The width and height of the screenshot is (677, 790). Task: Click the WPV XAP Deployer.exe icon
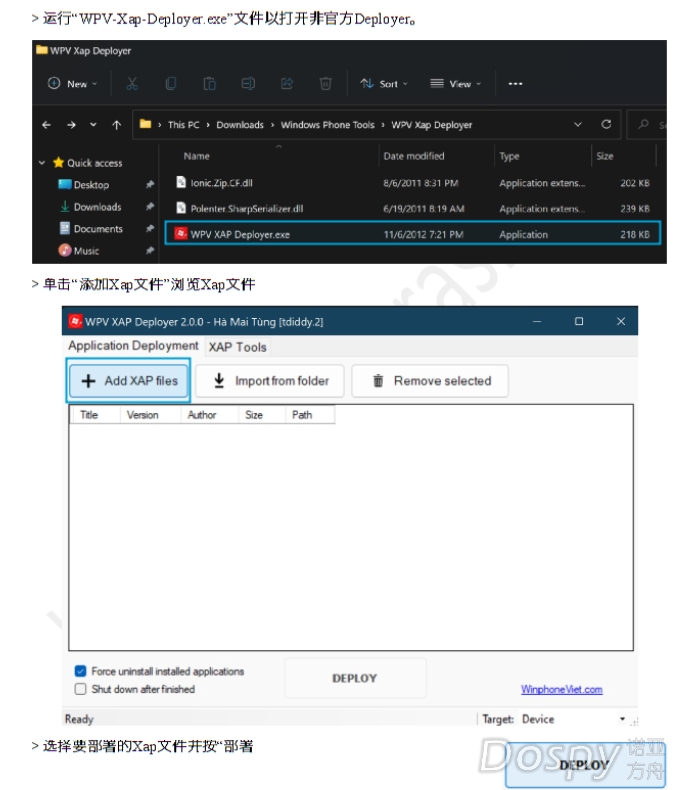click(x=181, y=234)
